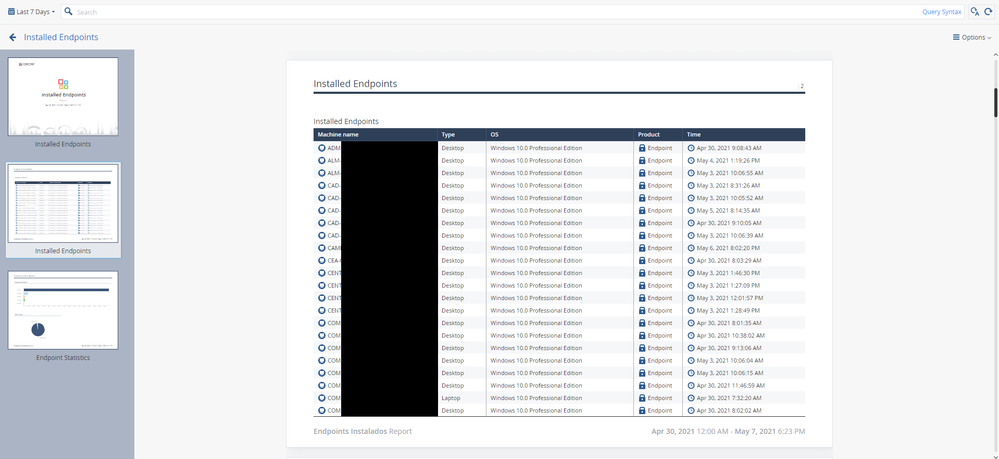Click lock icon in May 6 8:02:20 PM row

tap(642, 248)
